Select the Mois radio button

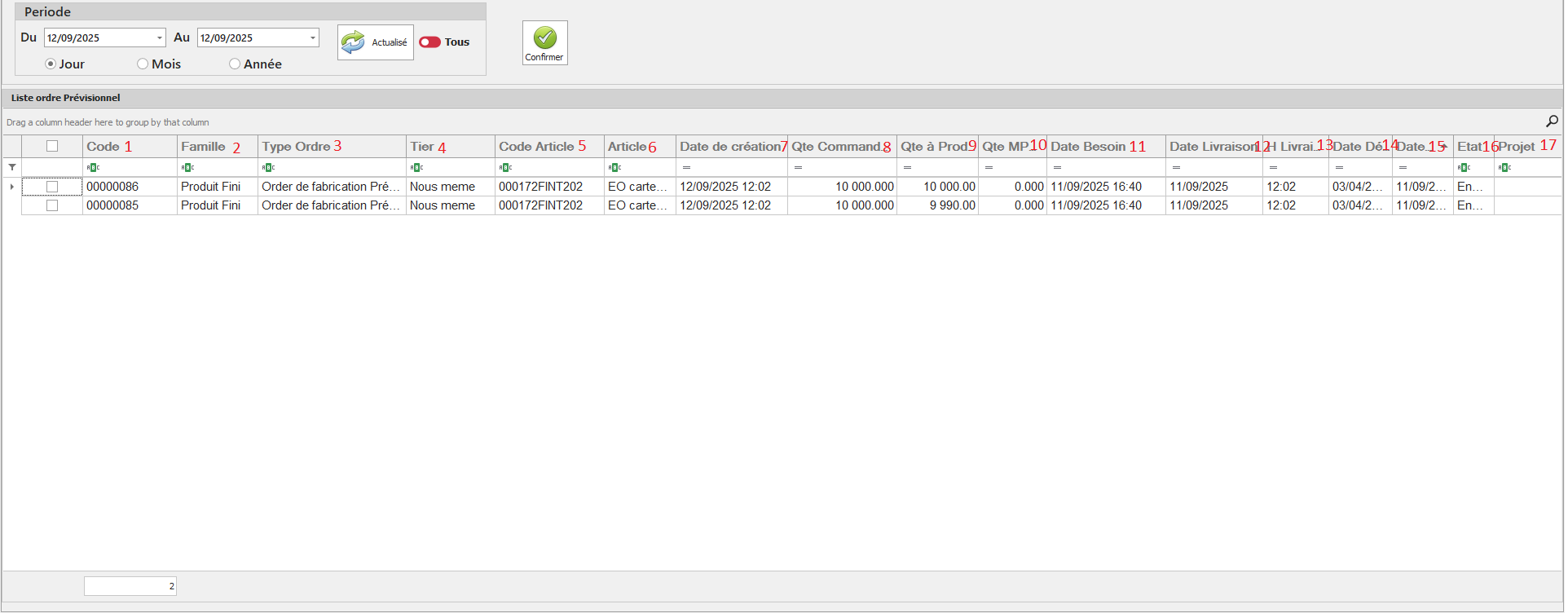[143, 64]
